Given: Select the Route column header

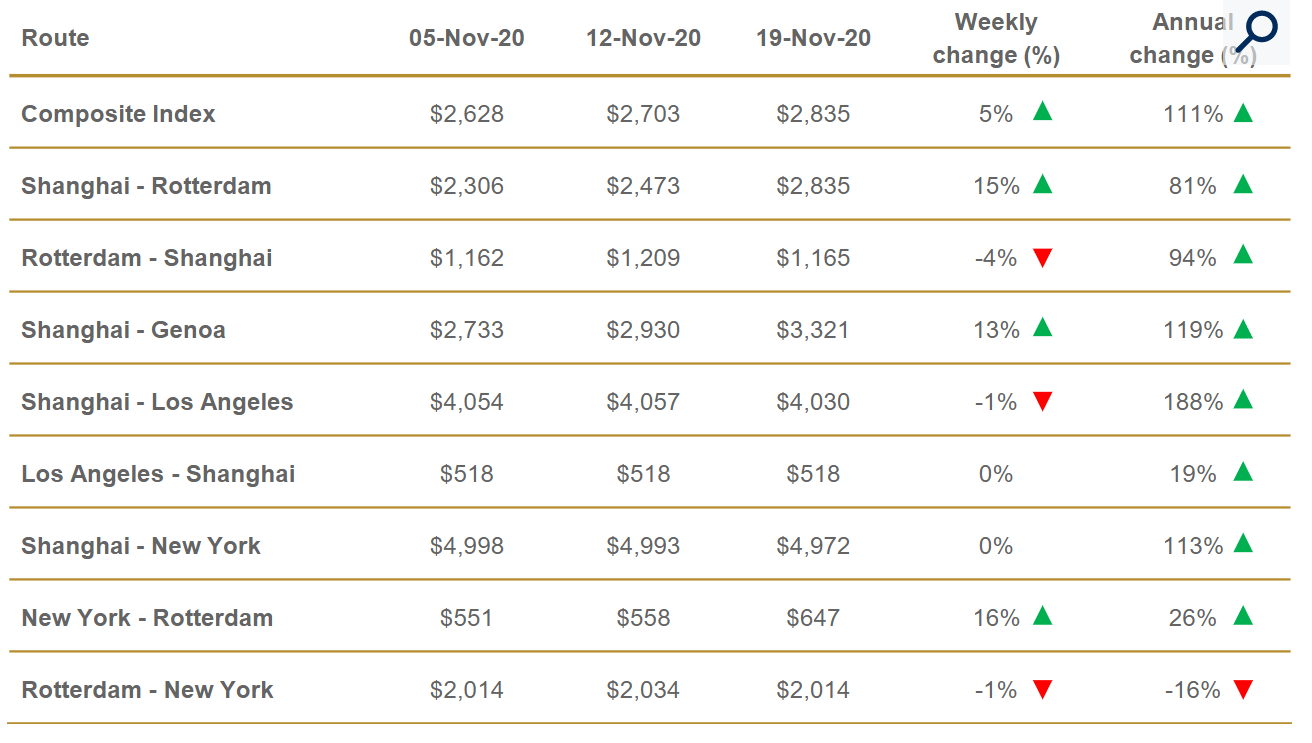Looking at the screenshot, I should (x=55, y=38).
